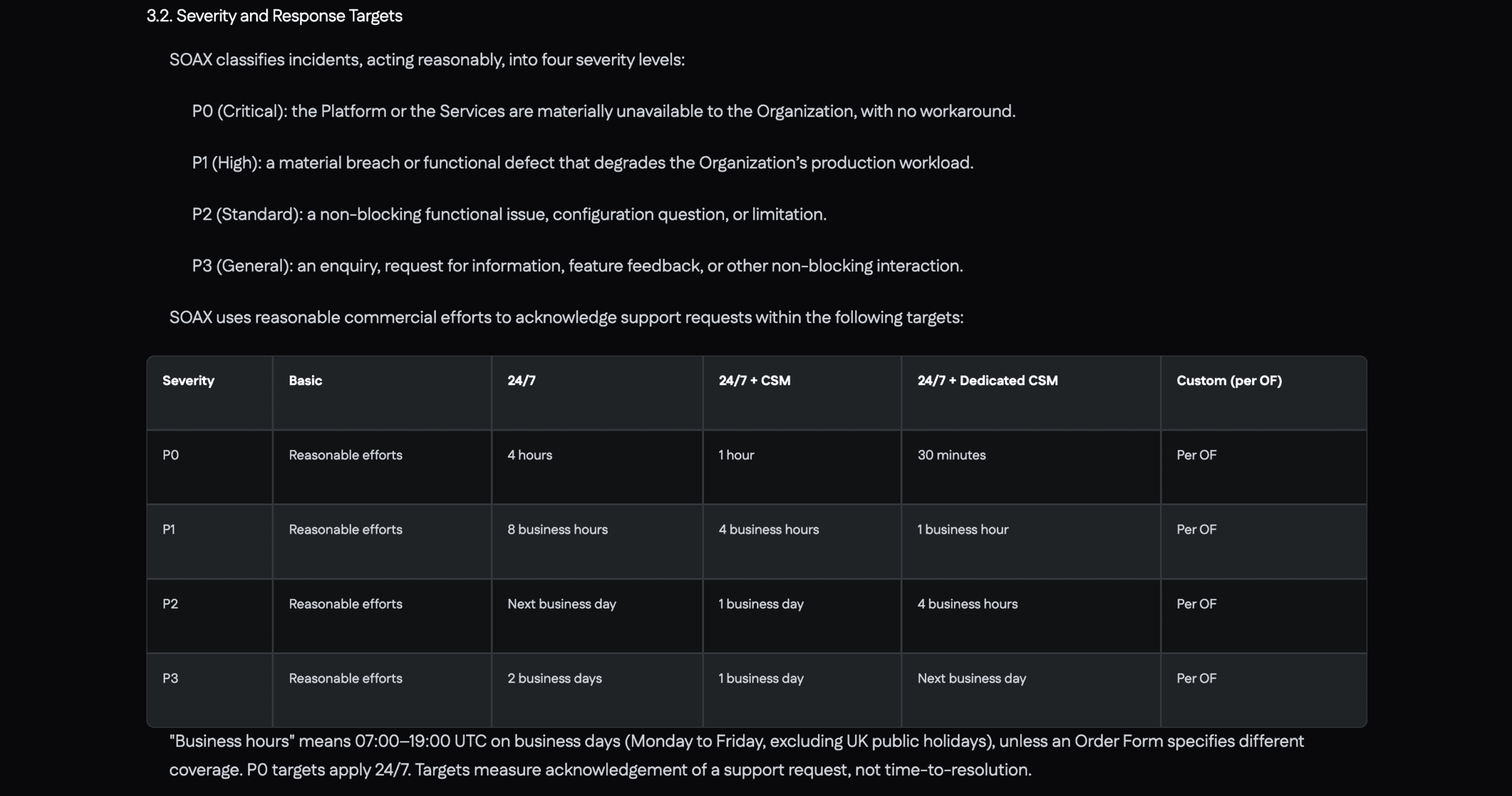The image size is (1512, 796).
Task: Click the P1 severity row label
Action: (169, 529)
